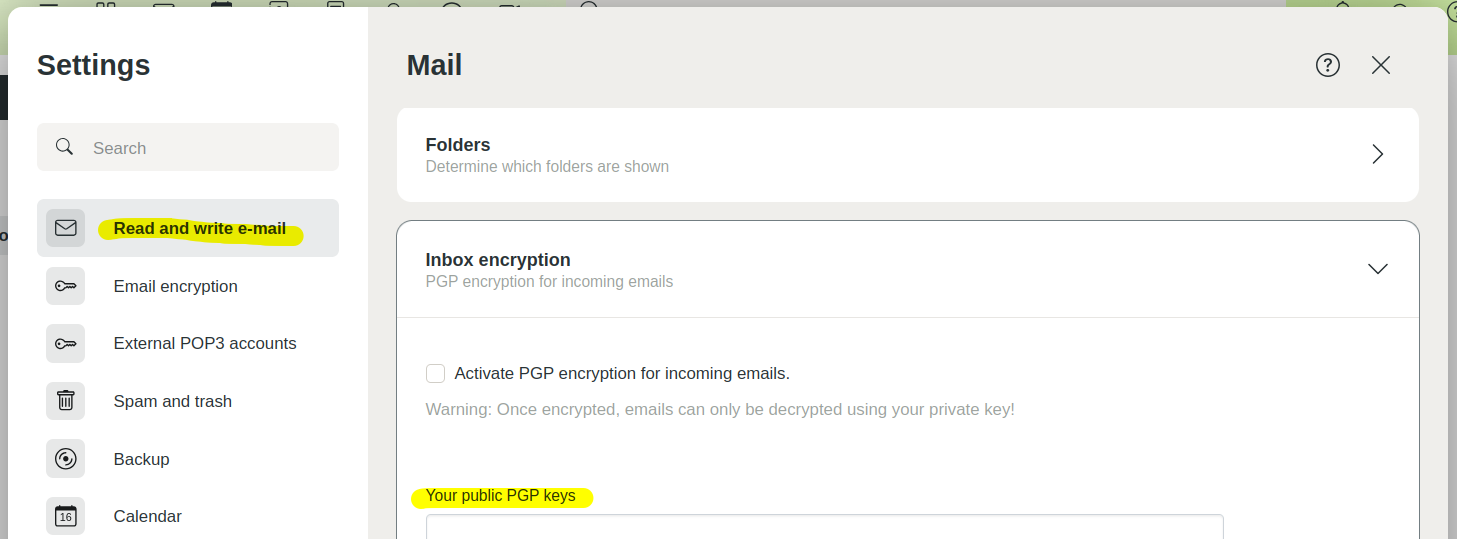Open help with the question mark icon
Viewport: 1457px width, 539px height.
coord(1327,65)
